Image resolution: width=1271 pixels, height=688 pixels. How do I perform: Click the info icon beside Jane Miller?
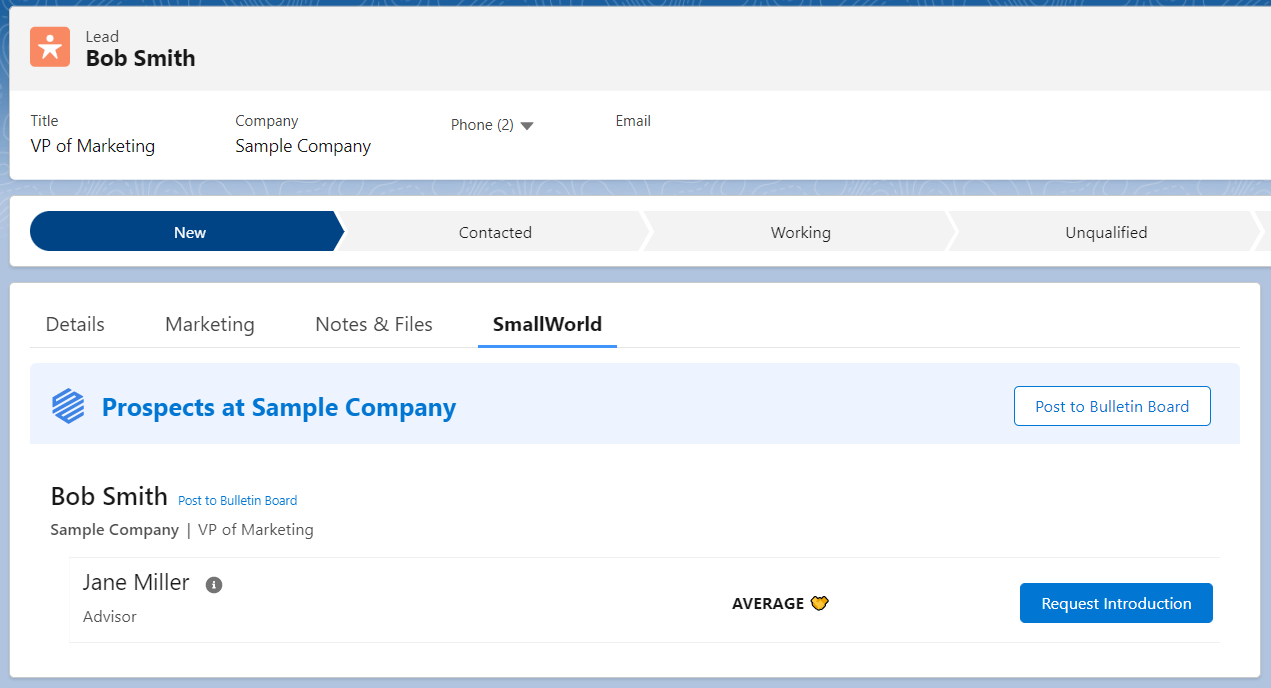[213, 584]
